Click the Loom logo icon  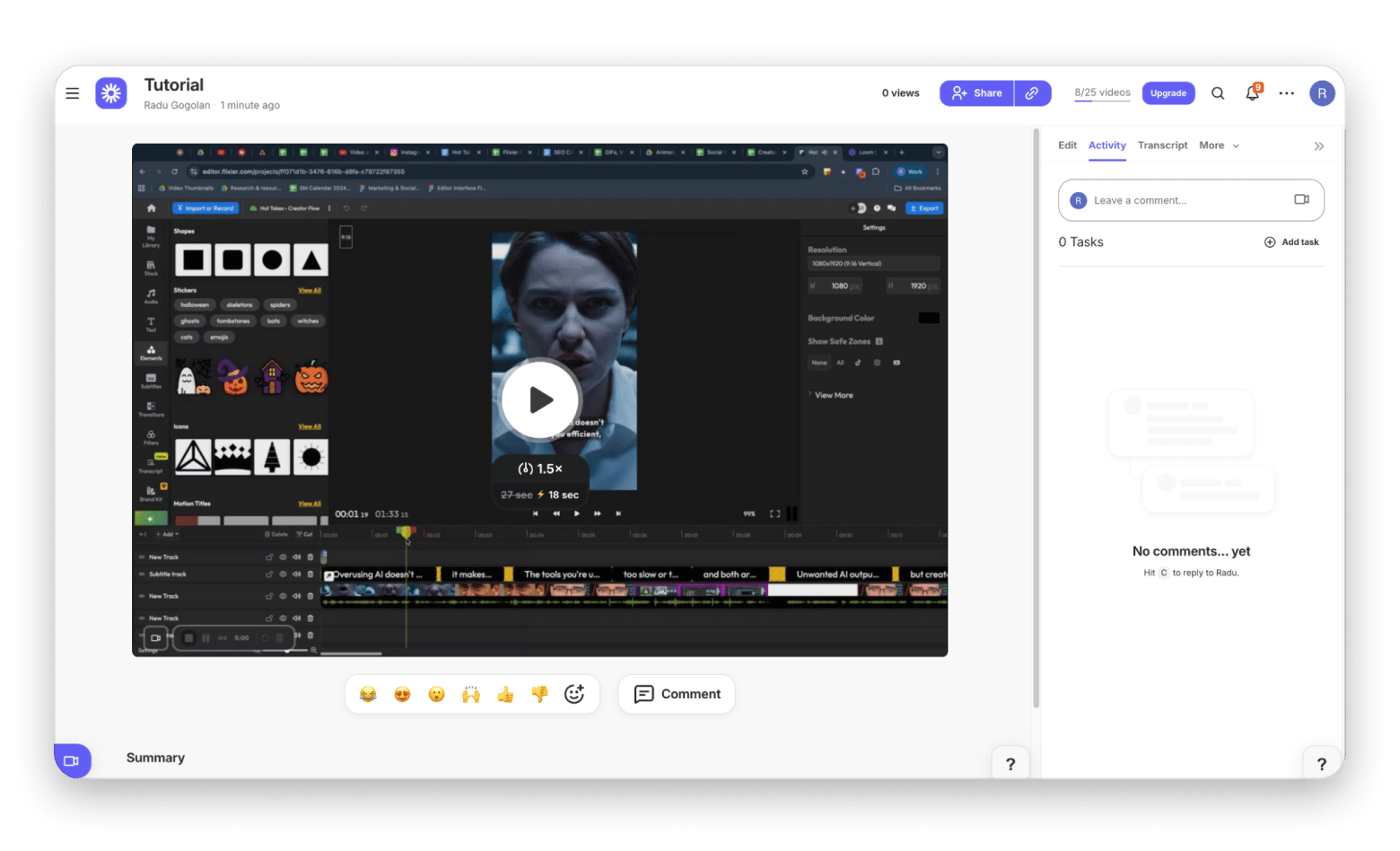111,93
